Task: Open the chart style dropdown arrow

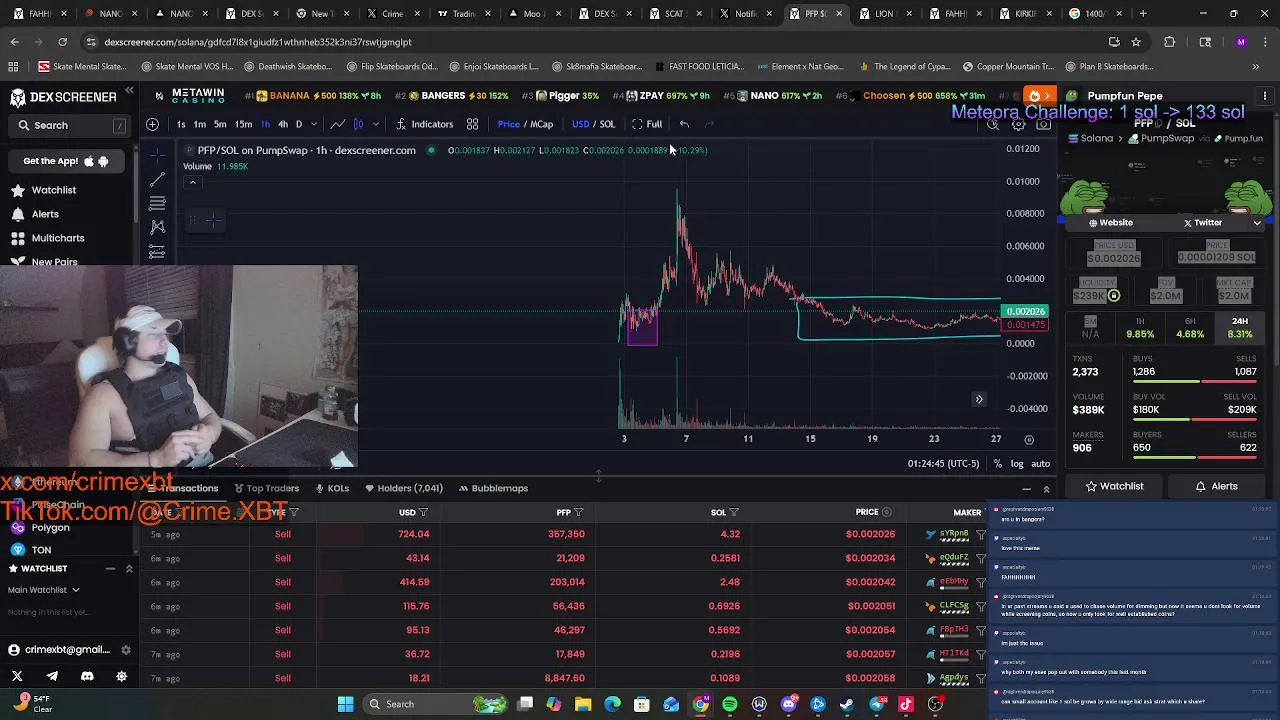Action: point(376,124)
